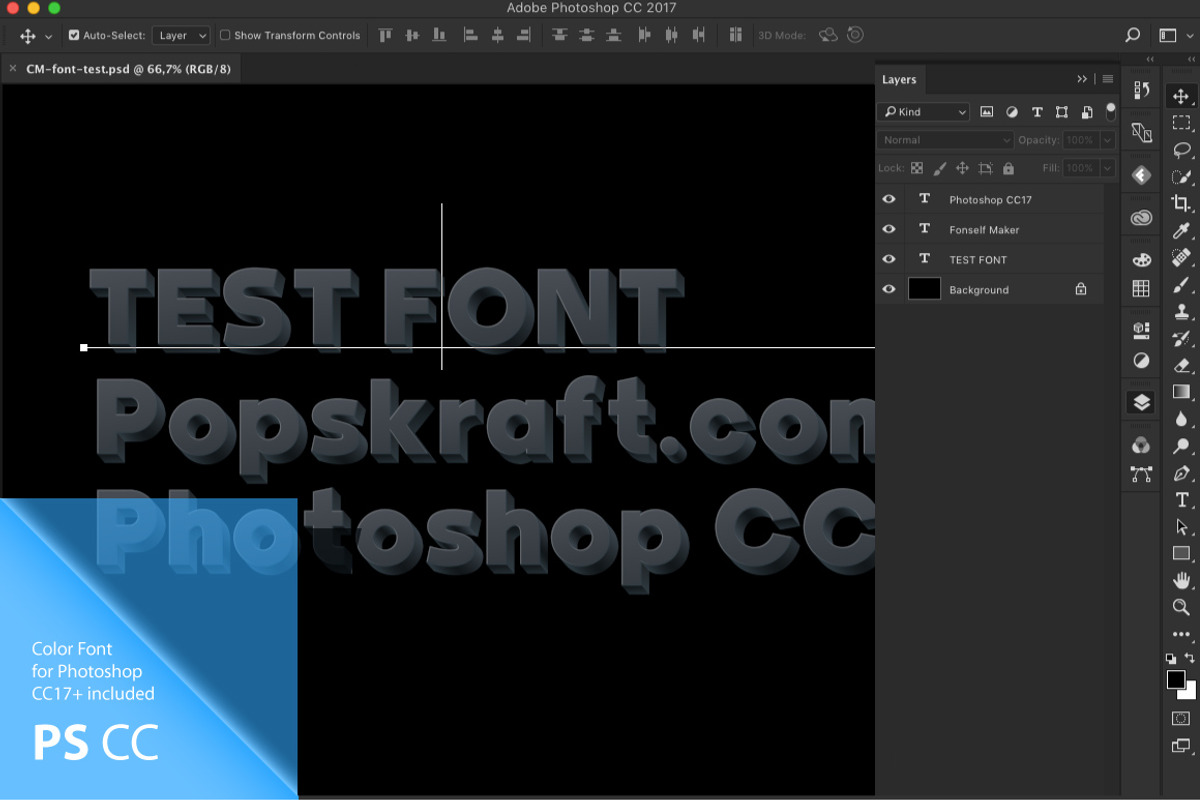Screen dimensions: 1200x800
Task: Close the CM-font-test.psd document tab
Action: 12,69
